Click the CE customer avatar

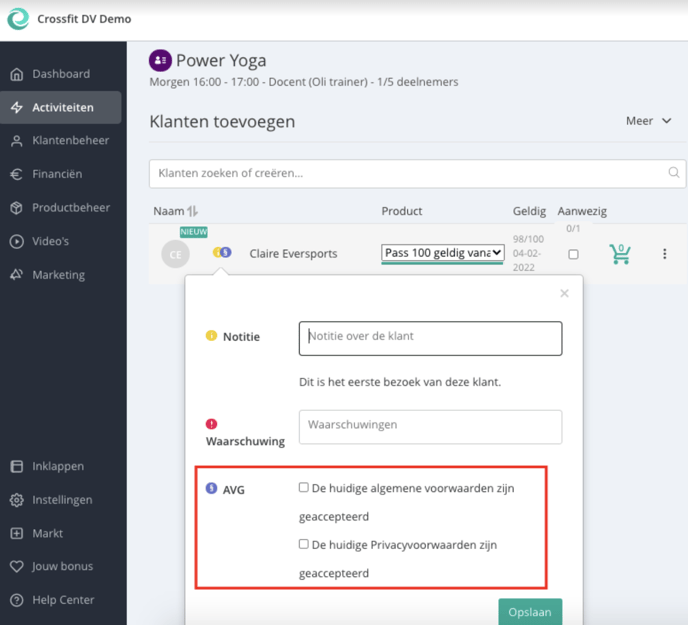coord(175,254)
